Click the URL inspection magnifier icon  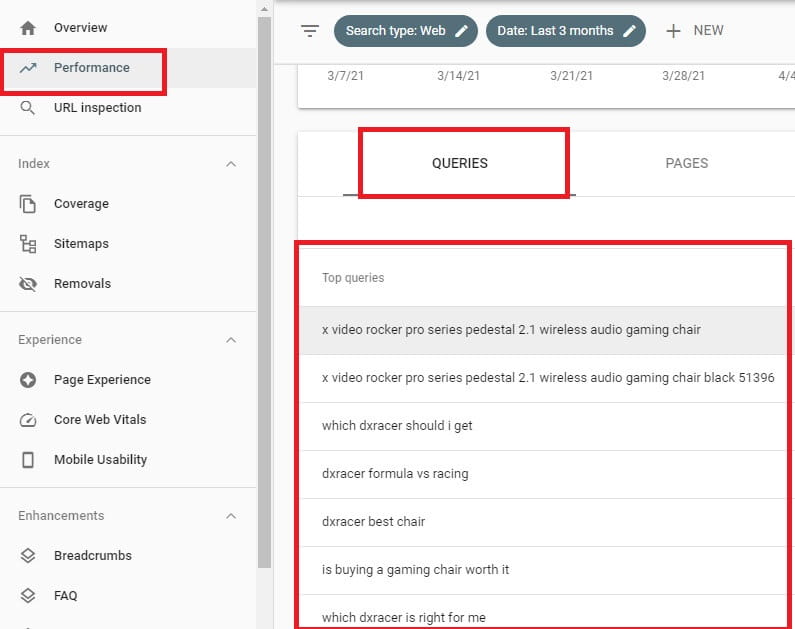pos(28,107)
